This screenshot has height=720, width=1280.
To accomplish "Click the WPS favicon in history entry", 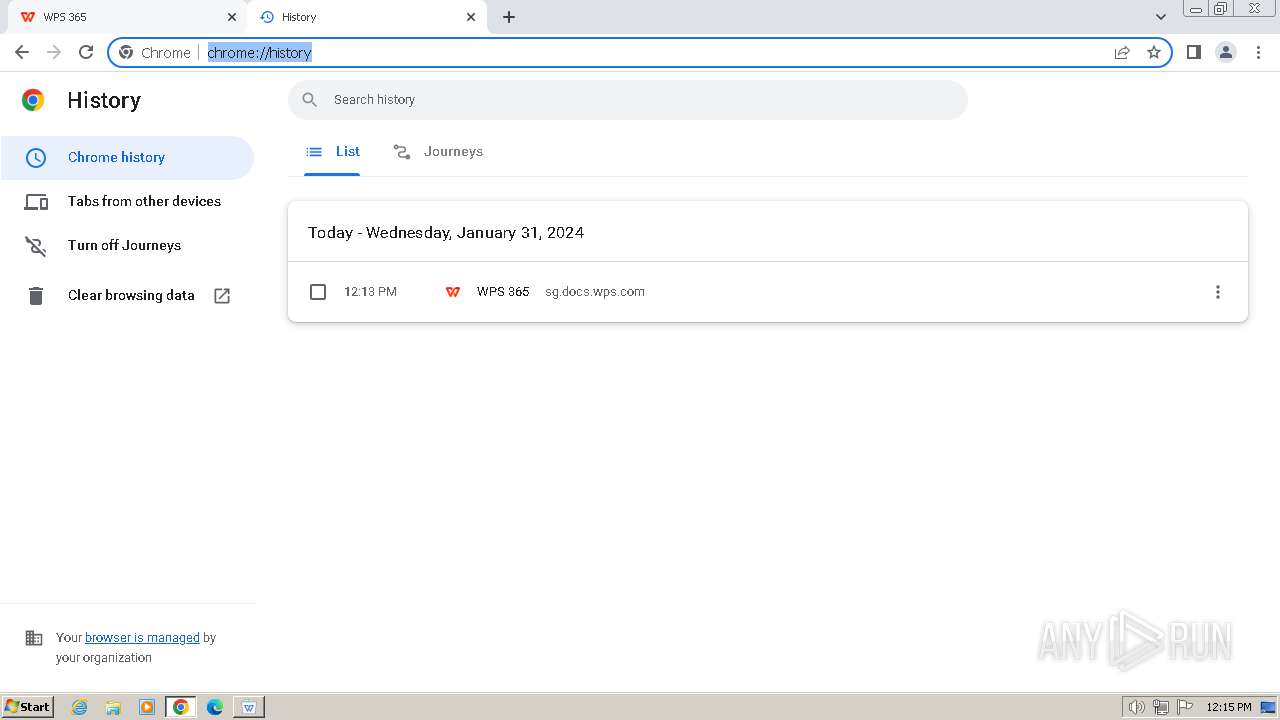I will (x=453, y=292).
